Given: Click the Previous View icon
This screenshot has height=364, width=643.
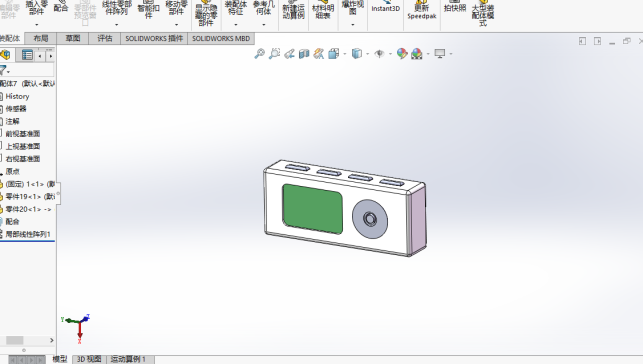Looking at the screenshot, I should pyautogui.click(x=289, y=54).
